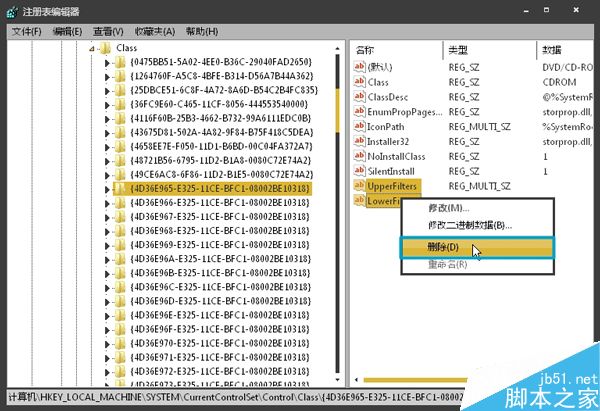Click the {4D36E96C-E325-11CE-BFC1-08002BE10318} folder icon
Viewport: 600px width, 411px height.
coord(120,287)
